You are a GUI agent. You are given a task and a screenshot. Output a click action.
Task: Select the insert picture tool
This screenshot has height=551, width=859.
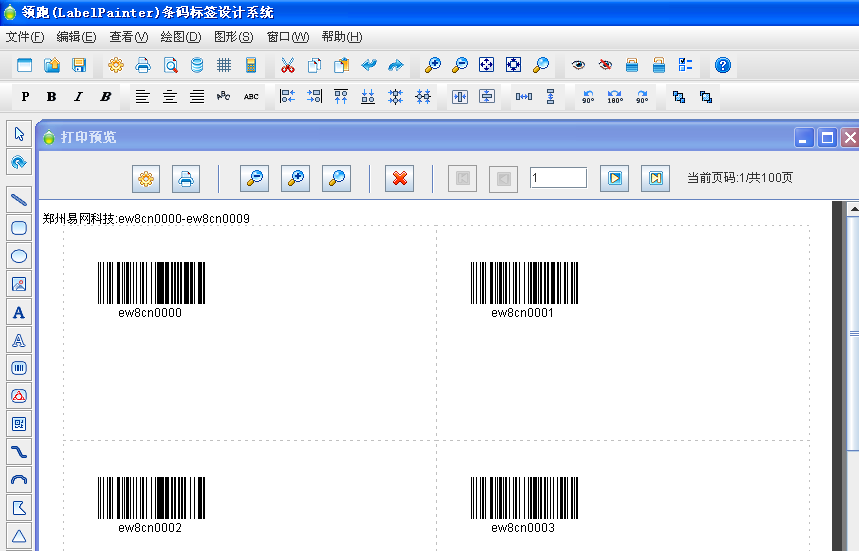[x=19, y=284]
